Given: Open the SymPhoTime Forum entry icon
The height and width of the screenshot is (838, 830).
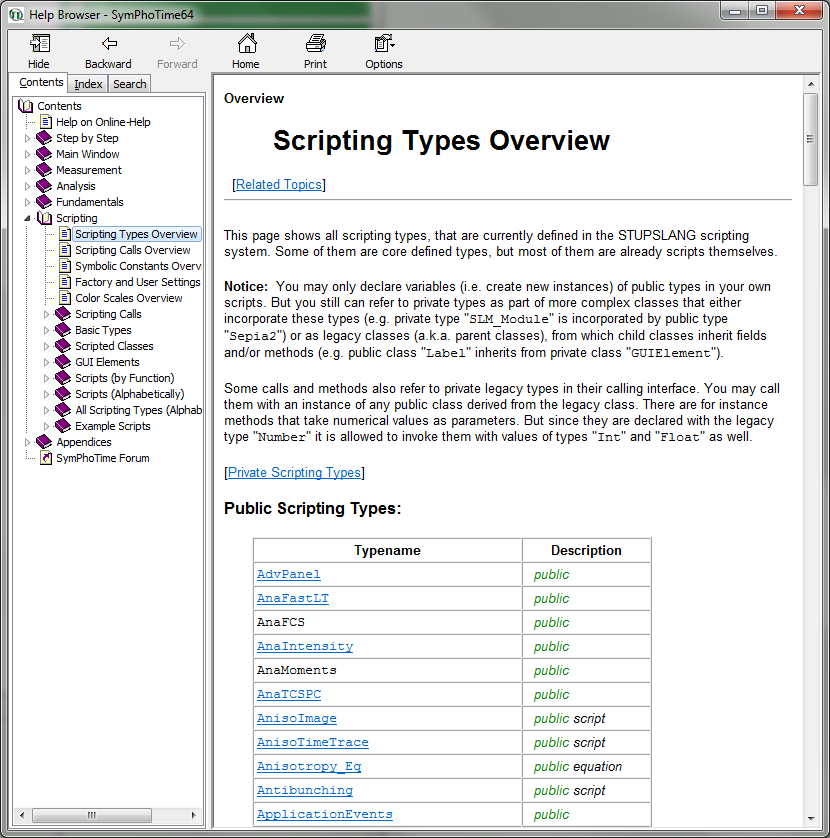Looking at the screenshot, I should tap(46, 458).
